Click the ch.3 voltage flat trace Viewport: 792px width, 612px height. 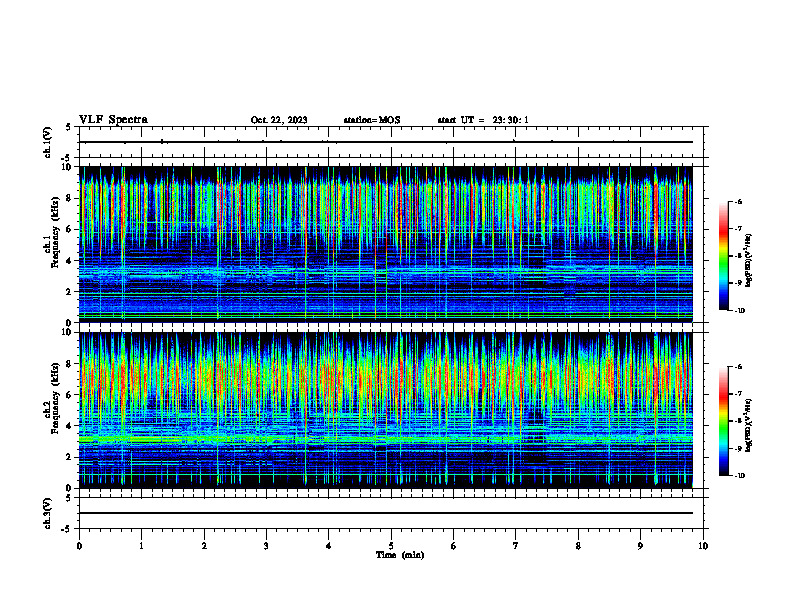click(x=385, y=513)
